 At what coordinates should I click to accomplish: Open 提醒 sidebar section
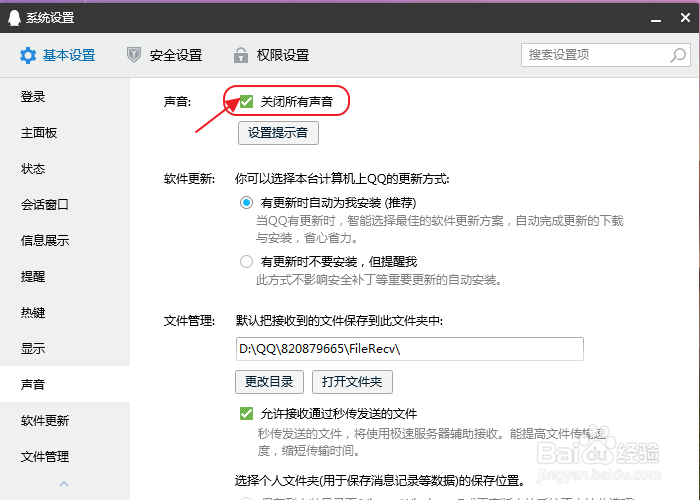point(65,276)
